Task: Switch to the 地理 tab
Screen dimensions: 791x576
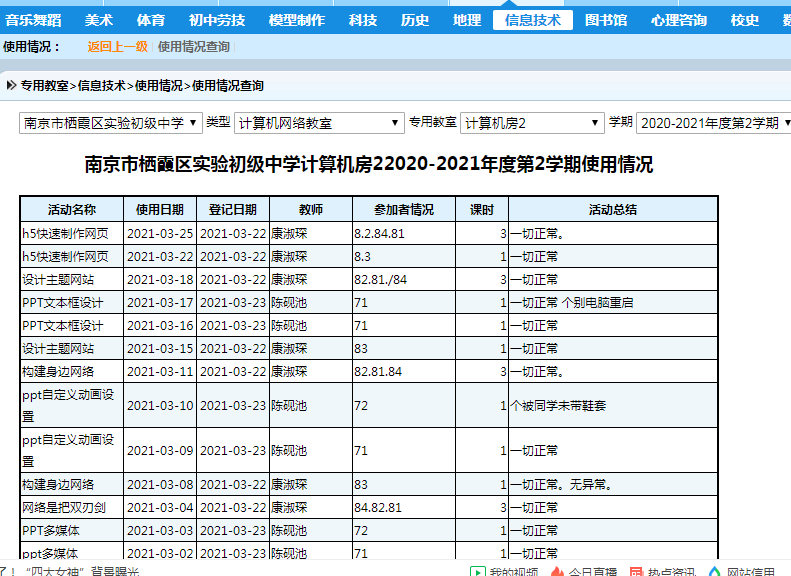Action: 467,20
